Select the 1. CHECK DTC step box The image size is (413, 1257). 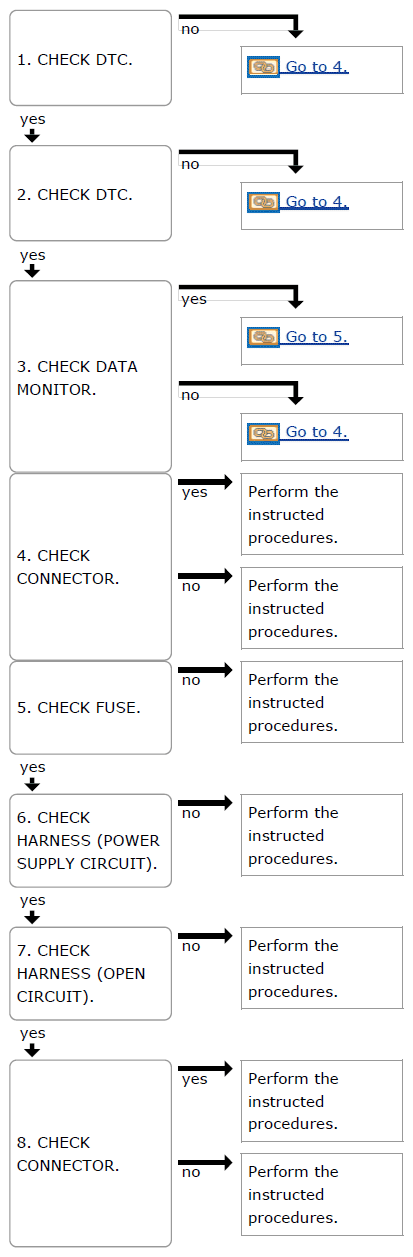pyautogui.click(x=91, y=58)
